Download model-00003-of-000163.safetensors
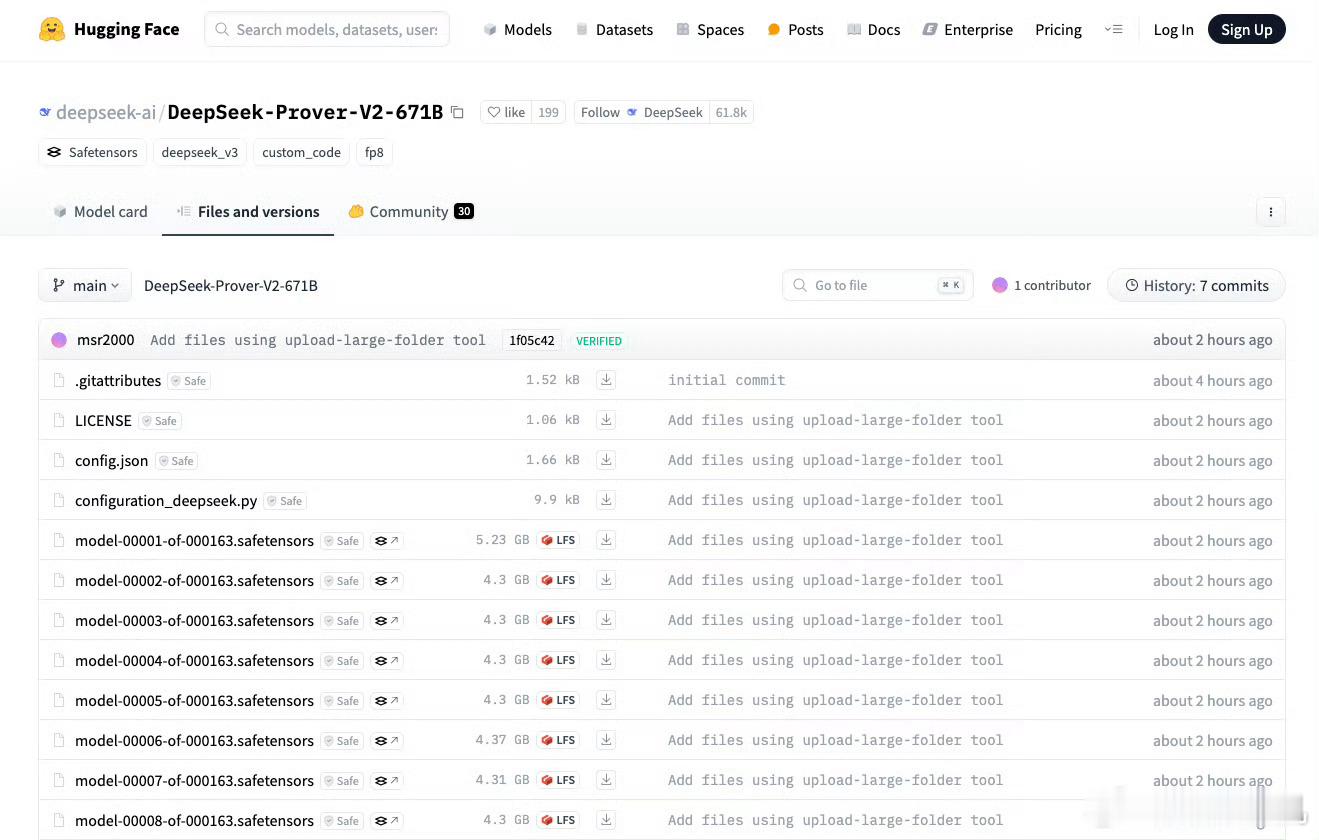The height and width of the screenshot is (840, 1319). pyautogui.click(x=606, y=620)
